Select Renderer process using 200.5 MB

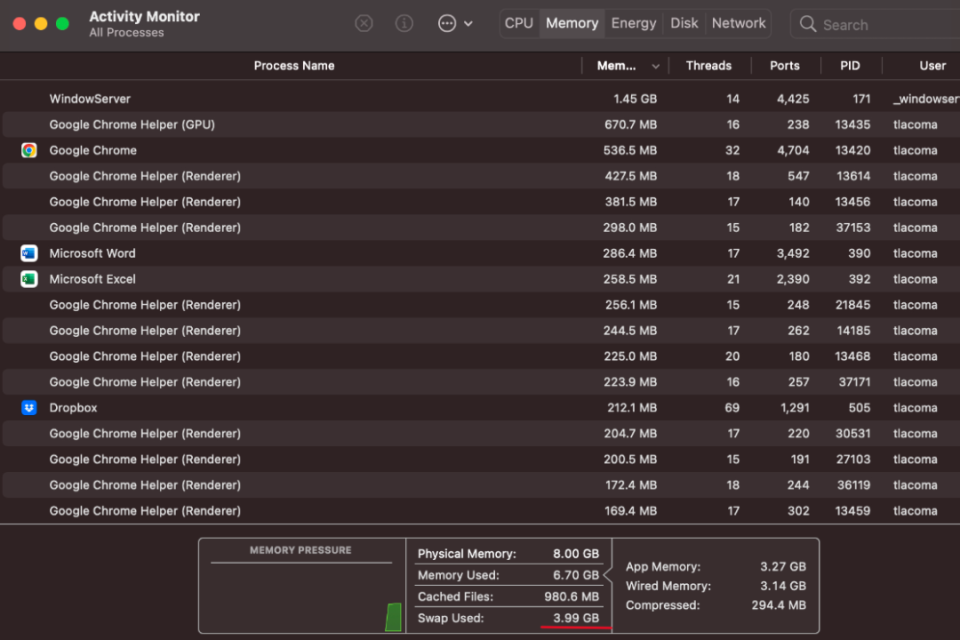click(x=480, y=459)
